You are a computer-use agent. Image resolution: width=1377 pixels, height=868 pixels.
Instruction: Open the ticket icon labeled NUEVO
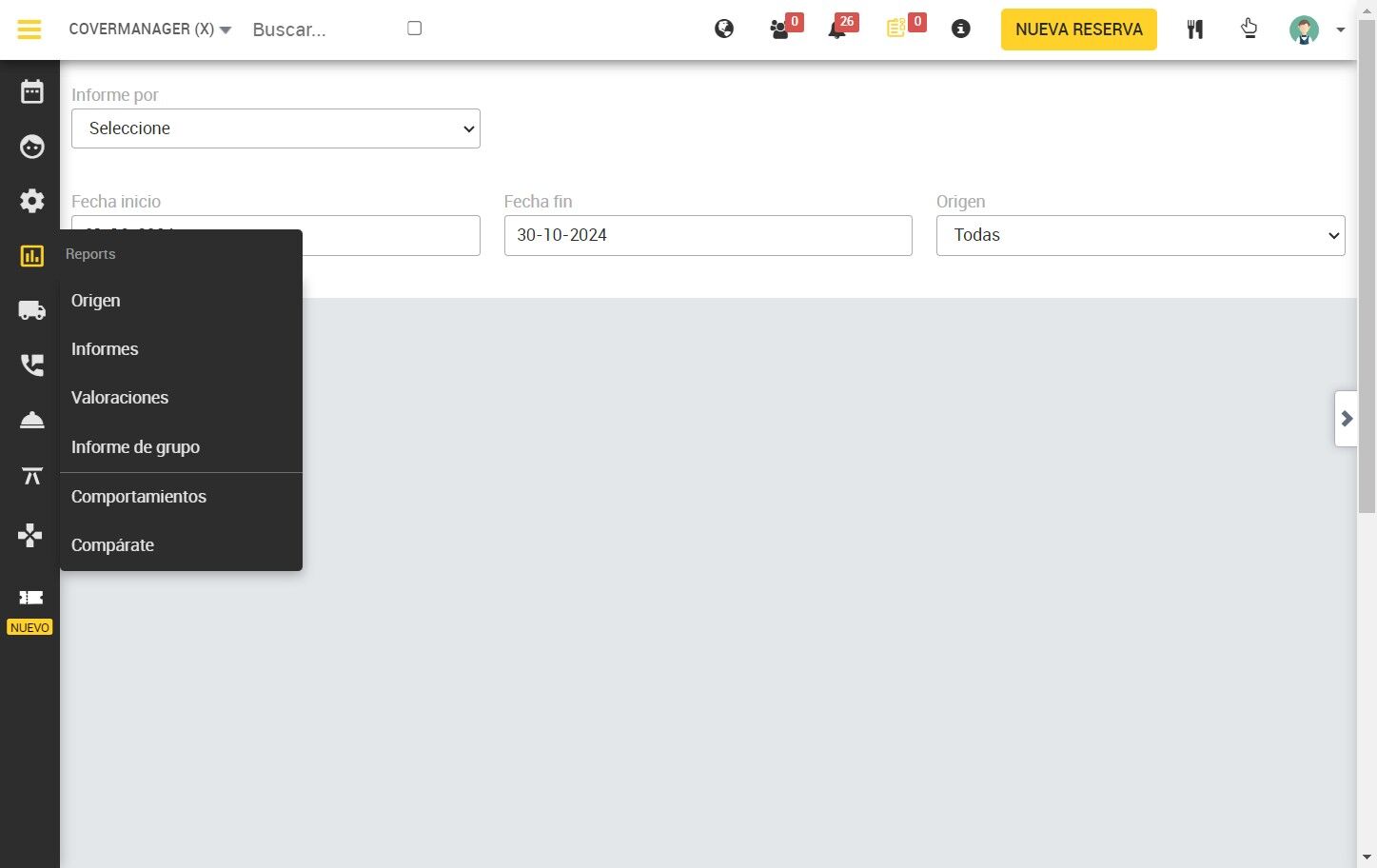(31, 598)
